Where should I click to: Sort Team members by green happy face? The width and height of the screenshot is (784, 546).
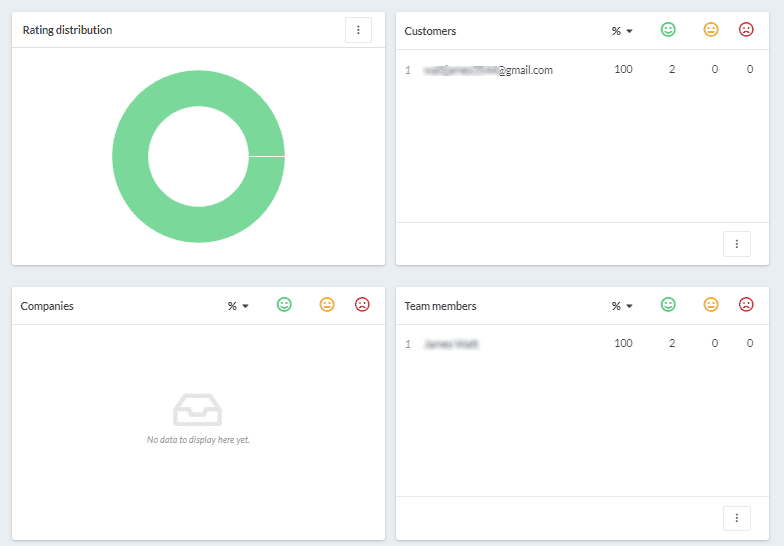click(x=668, y=305)
